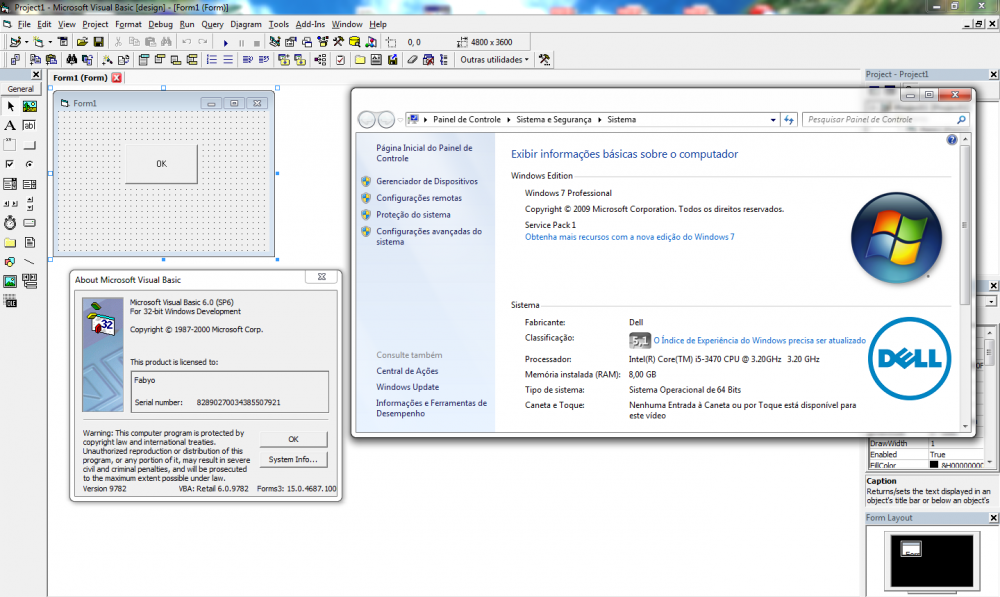The width and height of the screenshot is (1000, 597).
Task: Click the FillColor property color swatch
Action: (x=934, y=465)
